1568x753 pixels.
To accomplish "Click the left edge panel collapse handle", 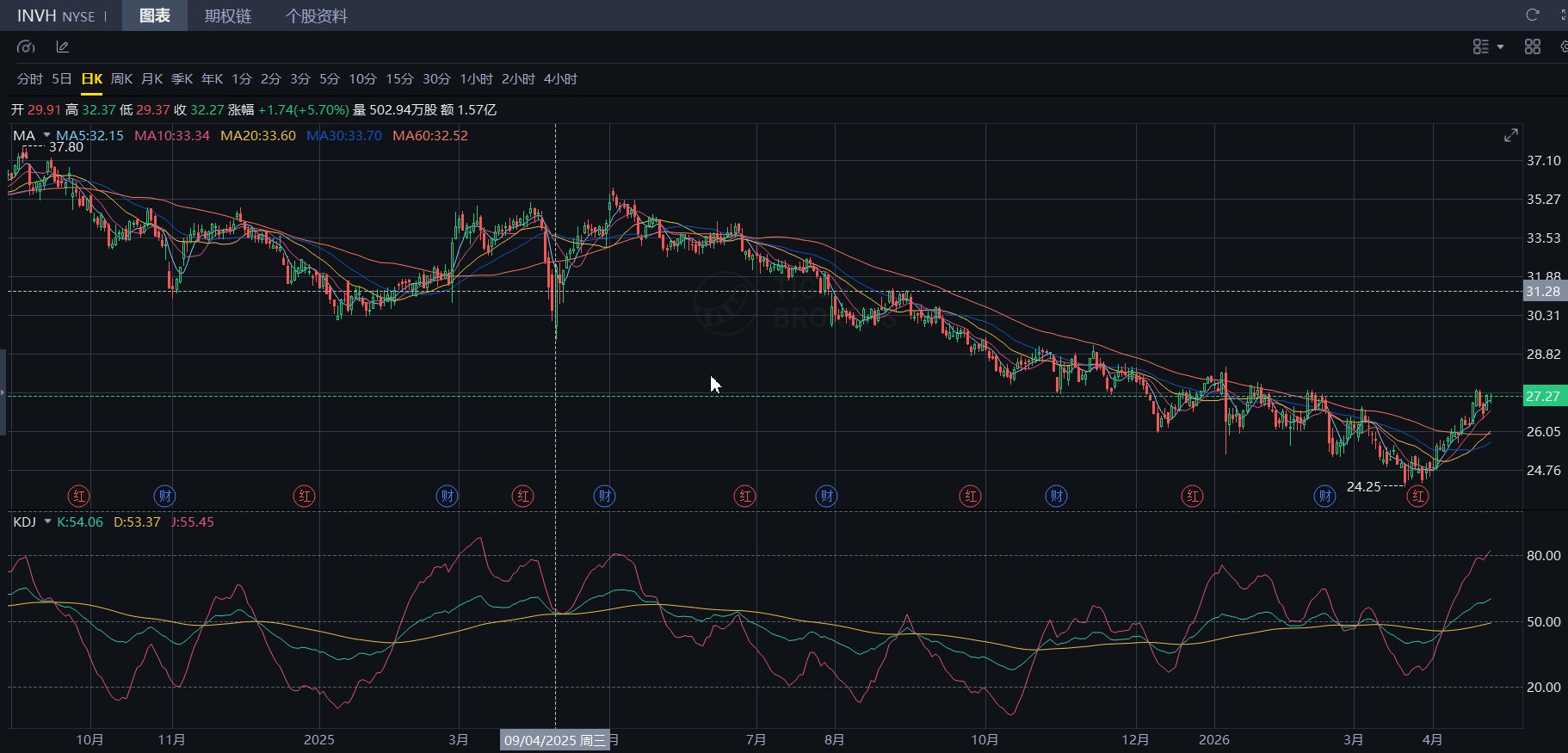I will click(3, 392).
